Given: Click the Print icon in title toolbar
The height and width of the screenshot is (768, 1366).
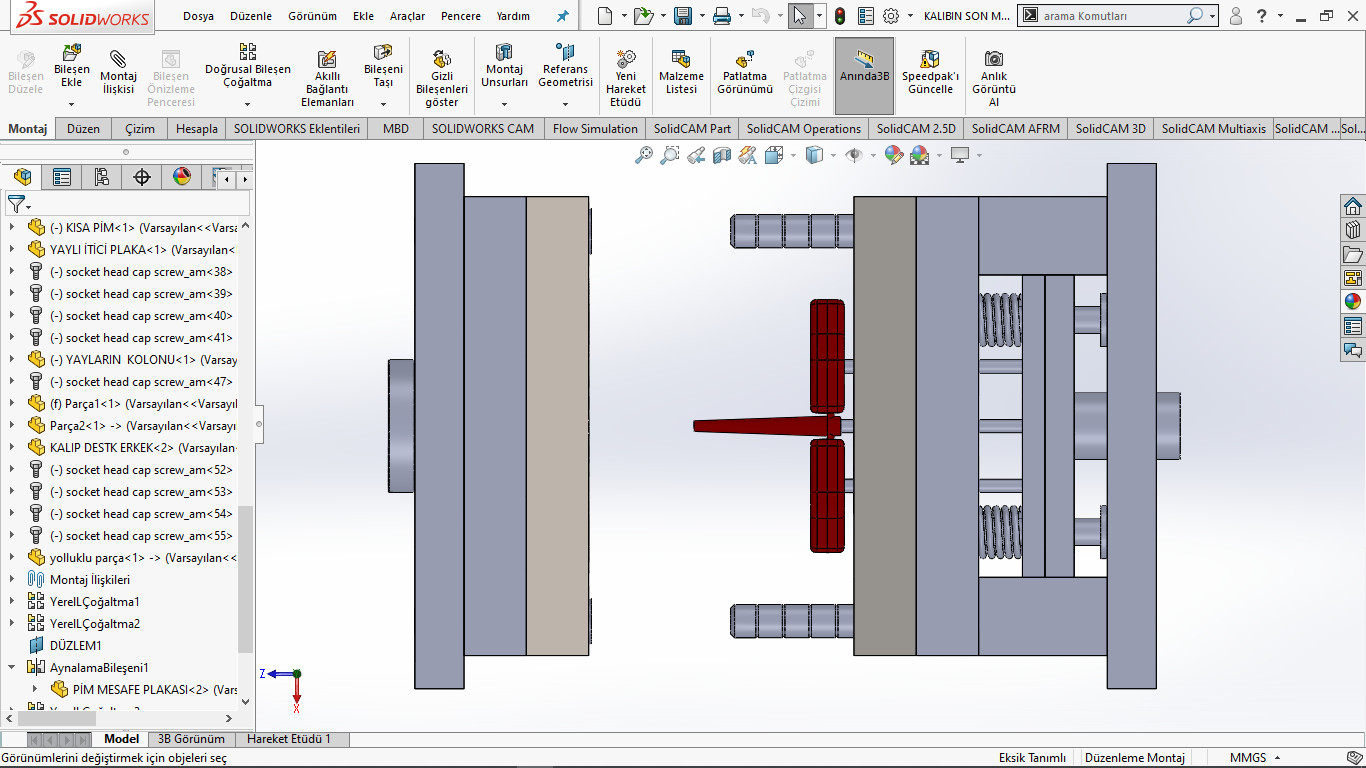Looking at the screenshot, I should (x=722, y=16).
